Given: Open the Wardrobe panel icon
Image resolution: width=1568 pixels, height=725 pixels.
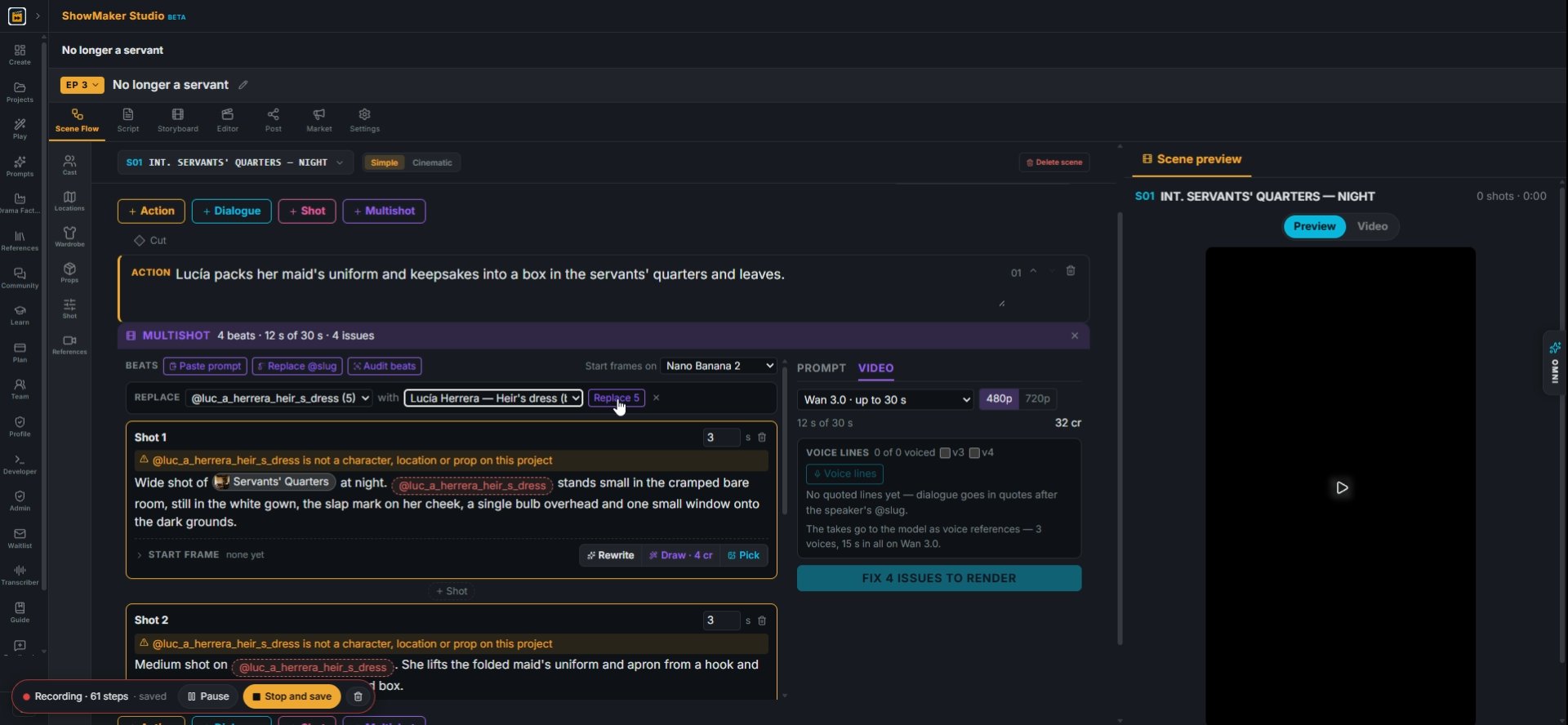Looking at the screenshot, I should click(x=69, y=236).
